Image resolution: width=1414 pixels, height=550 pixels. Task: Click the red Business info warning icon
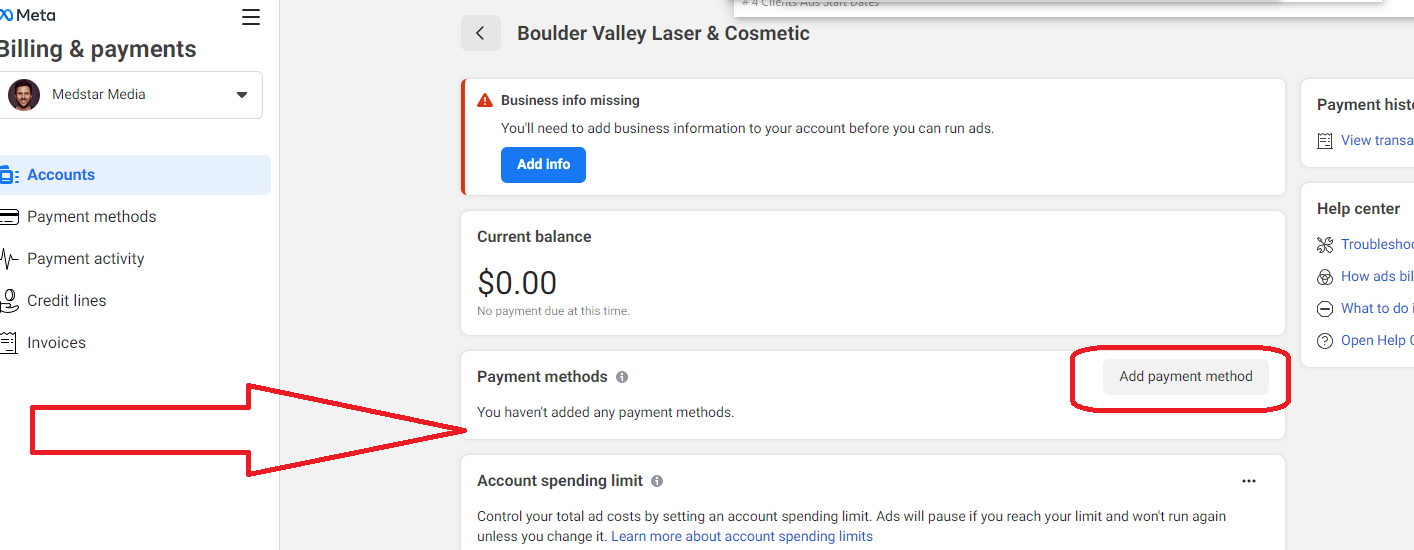coord(485,100)
